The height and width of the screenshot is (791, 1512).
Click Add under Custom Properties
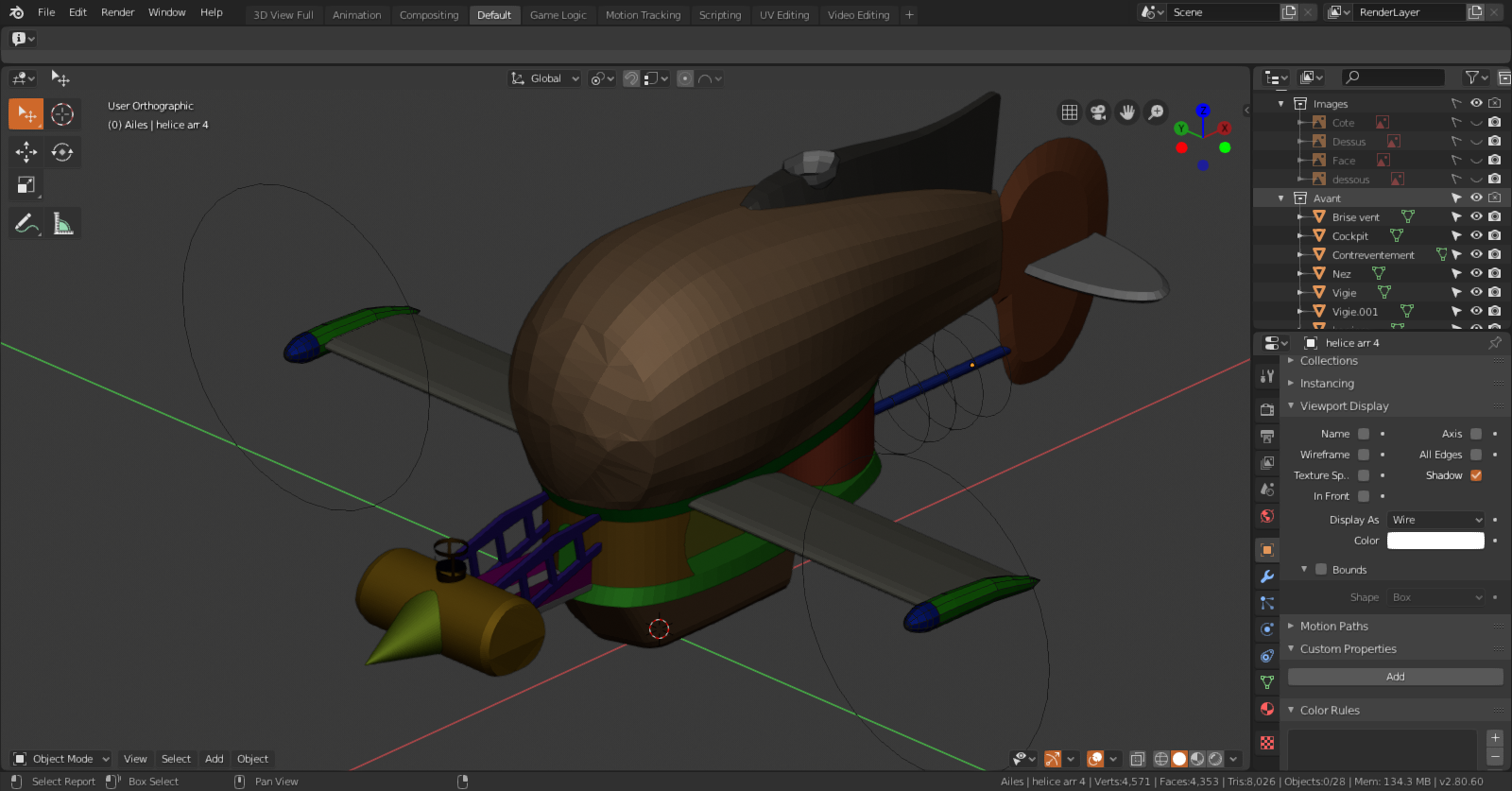click(1395, 677)
